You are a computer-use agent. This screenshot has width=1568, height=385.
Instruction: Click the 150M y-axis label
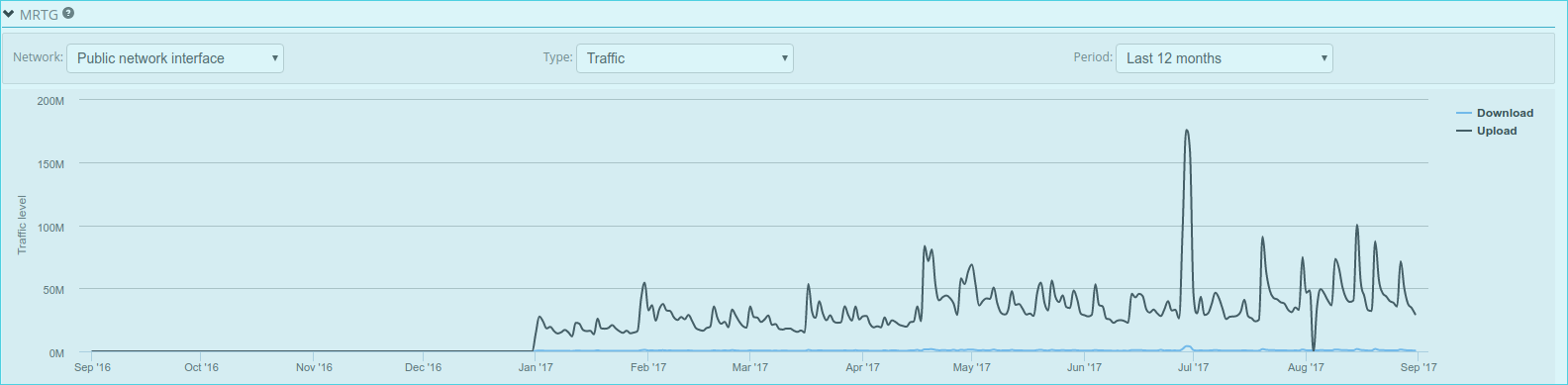pos(50,164)
